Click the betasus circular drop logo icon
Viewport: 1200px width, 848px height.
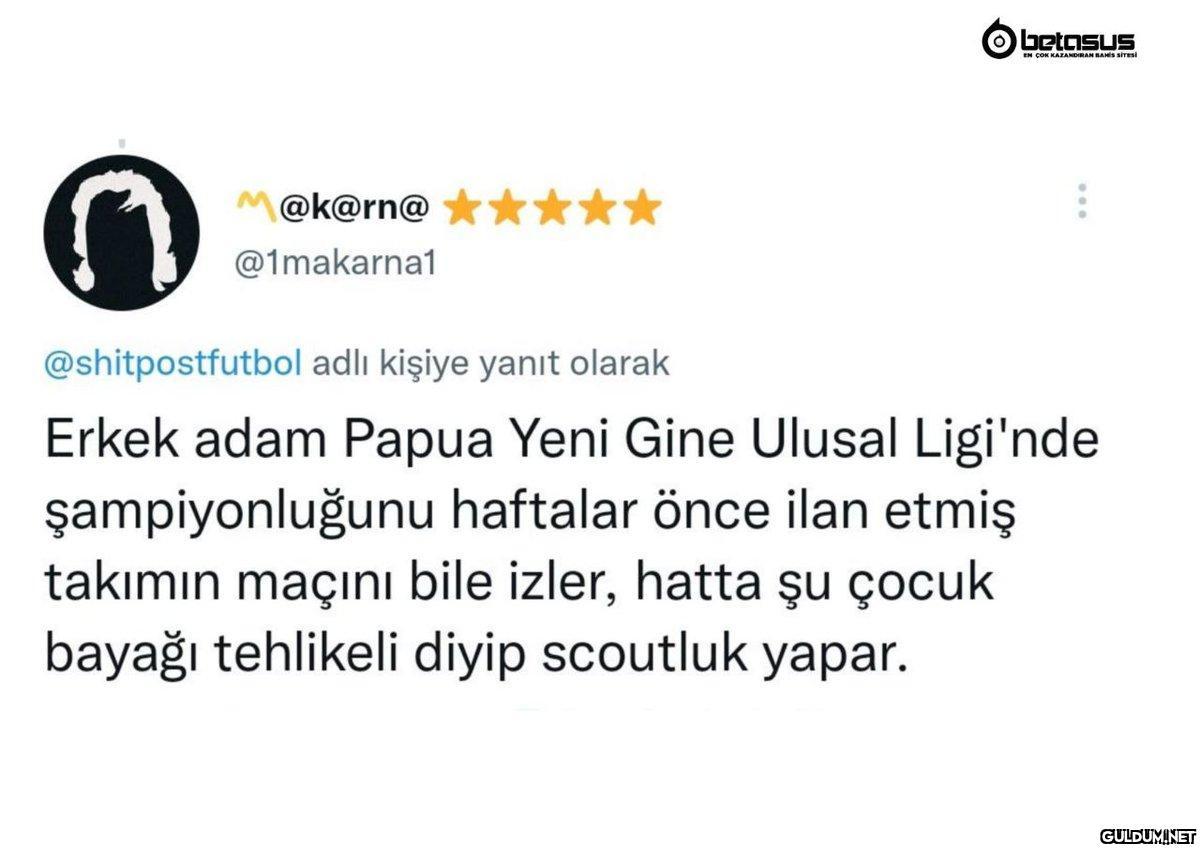998,40
